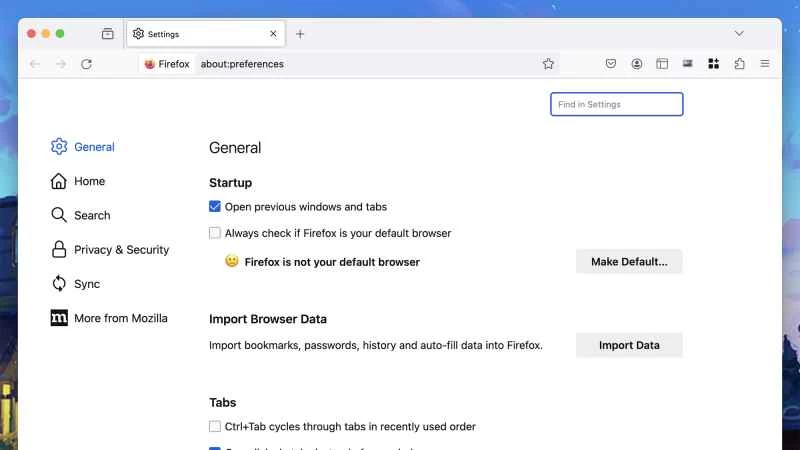Enable Always check if Firefox is default browser

click(215, 233)
